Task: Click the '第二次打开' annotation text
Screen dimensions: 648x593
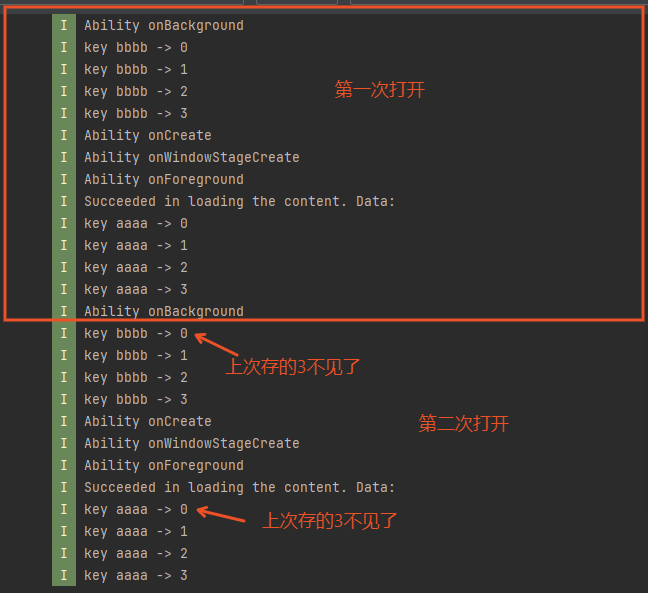Action: coord(463,424)
